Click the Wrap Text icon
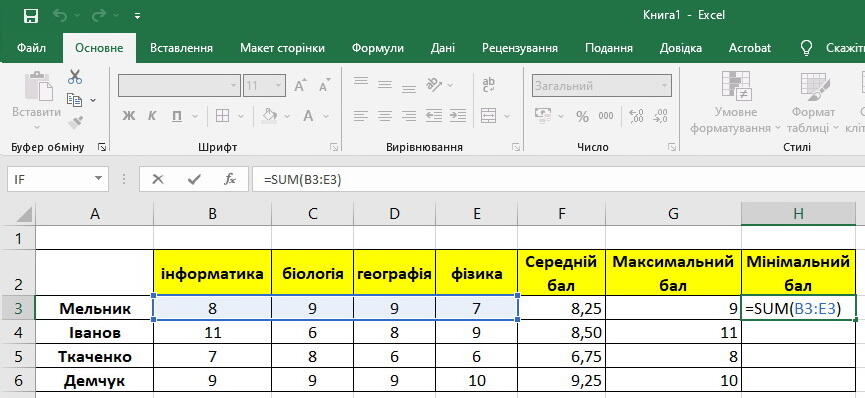 coord(488,84)
